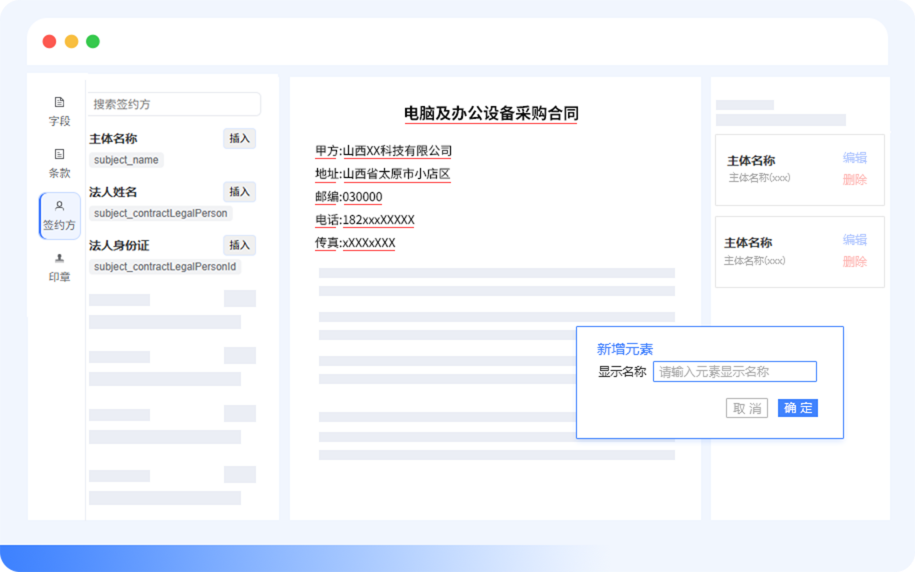Click the 新增元素 dialog heading
The height and width of the screenshot is (572, 915).
point(624,349)
